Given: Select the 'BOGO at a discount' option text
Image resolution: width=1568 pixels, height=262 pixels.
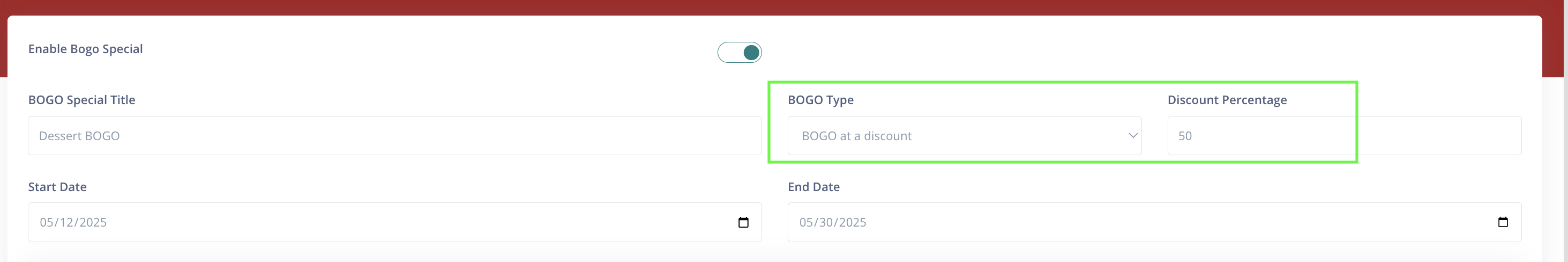Looking at the screenshot, I should (x=856, y=136).
